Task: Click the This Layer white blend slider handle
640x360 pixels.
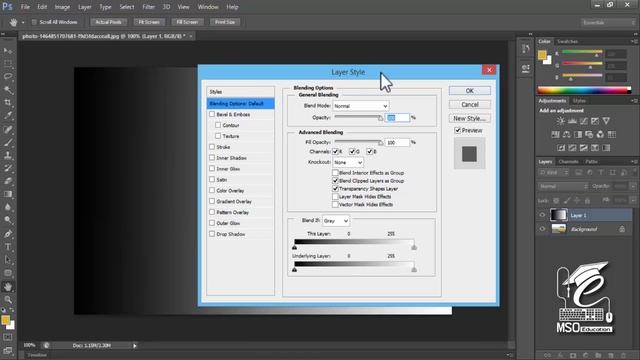Action: (414, 248)
